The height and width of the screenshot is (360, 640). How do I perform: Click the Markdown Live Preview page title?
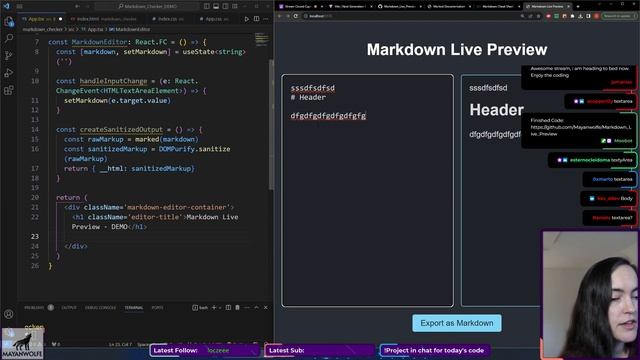coord(457,49)
